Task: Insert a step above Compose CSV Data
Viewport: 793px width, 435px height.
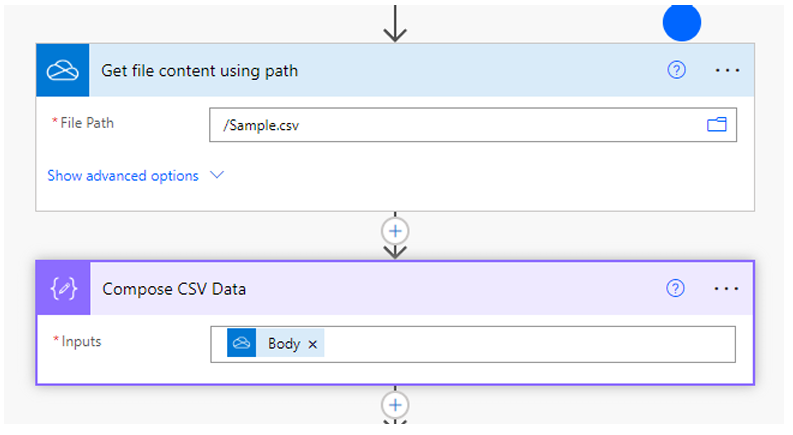Action: coord(395,231)
